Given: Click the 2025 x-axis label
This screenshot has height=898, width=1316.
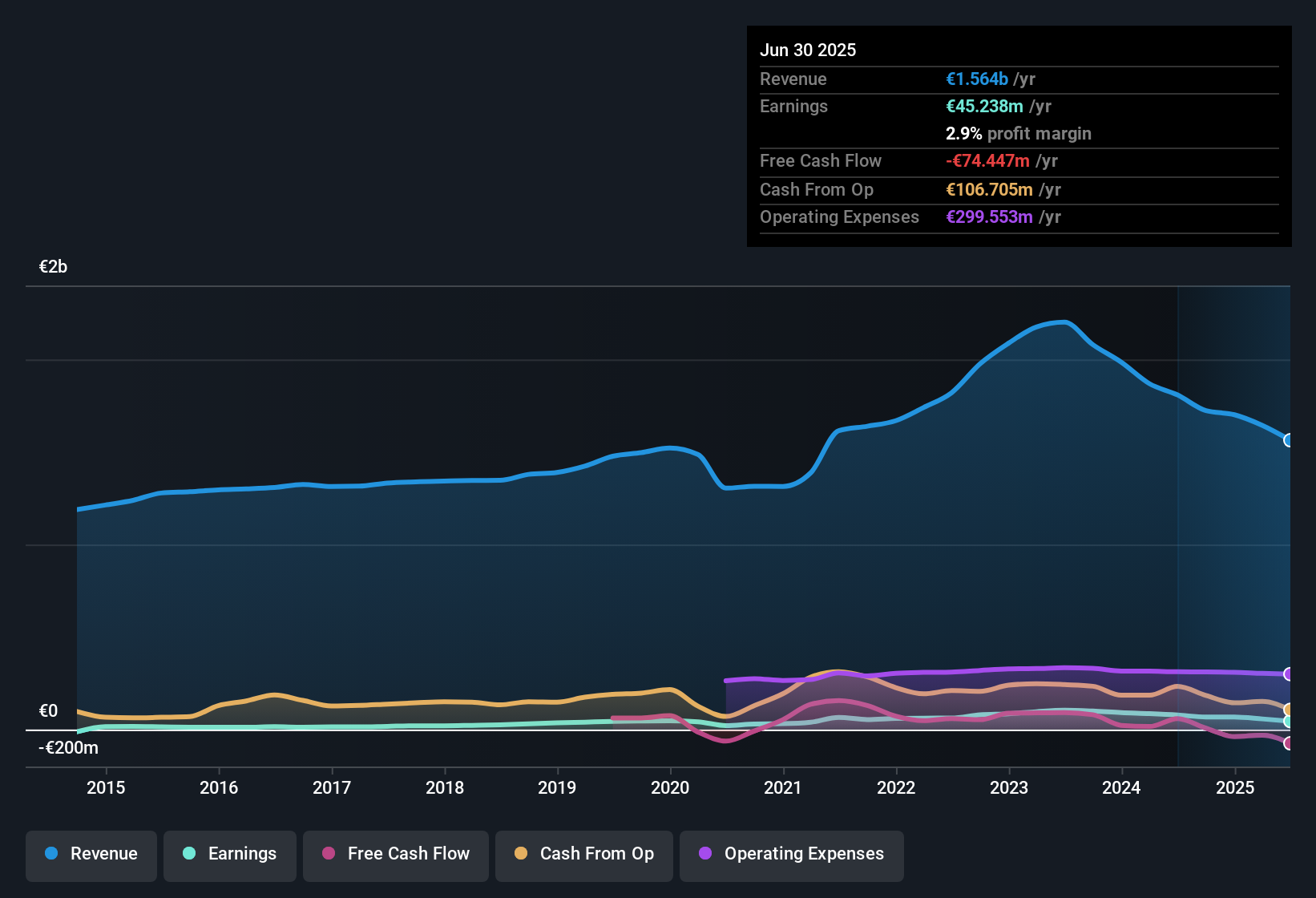Looking at the screenshot, I should [x=1235, y=787].
